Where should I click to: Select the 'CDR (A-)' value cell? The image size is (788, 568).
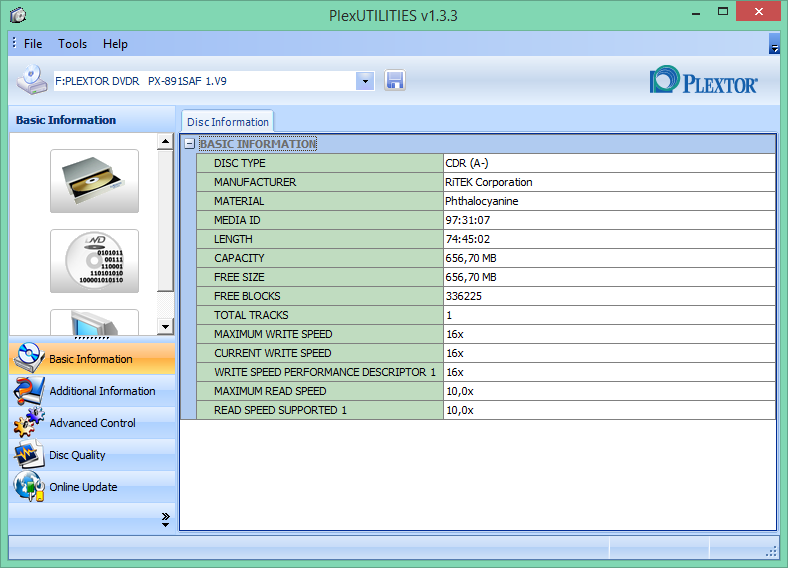click(609, 163)
